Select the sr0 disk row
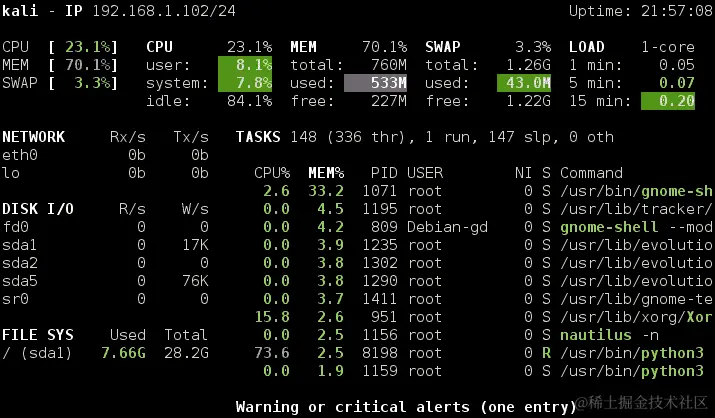715x418 pixels. point(105,299)
